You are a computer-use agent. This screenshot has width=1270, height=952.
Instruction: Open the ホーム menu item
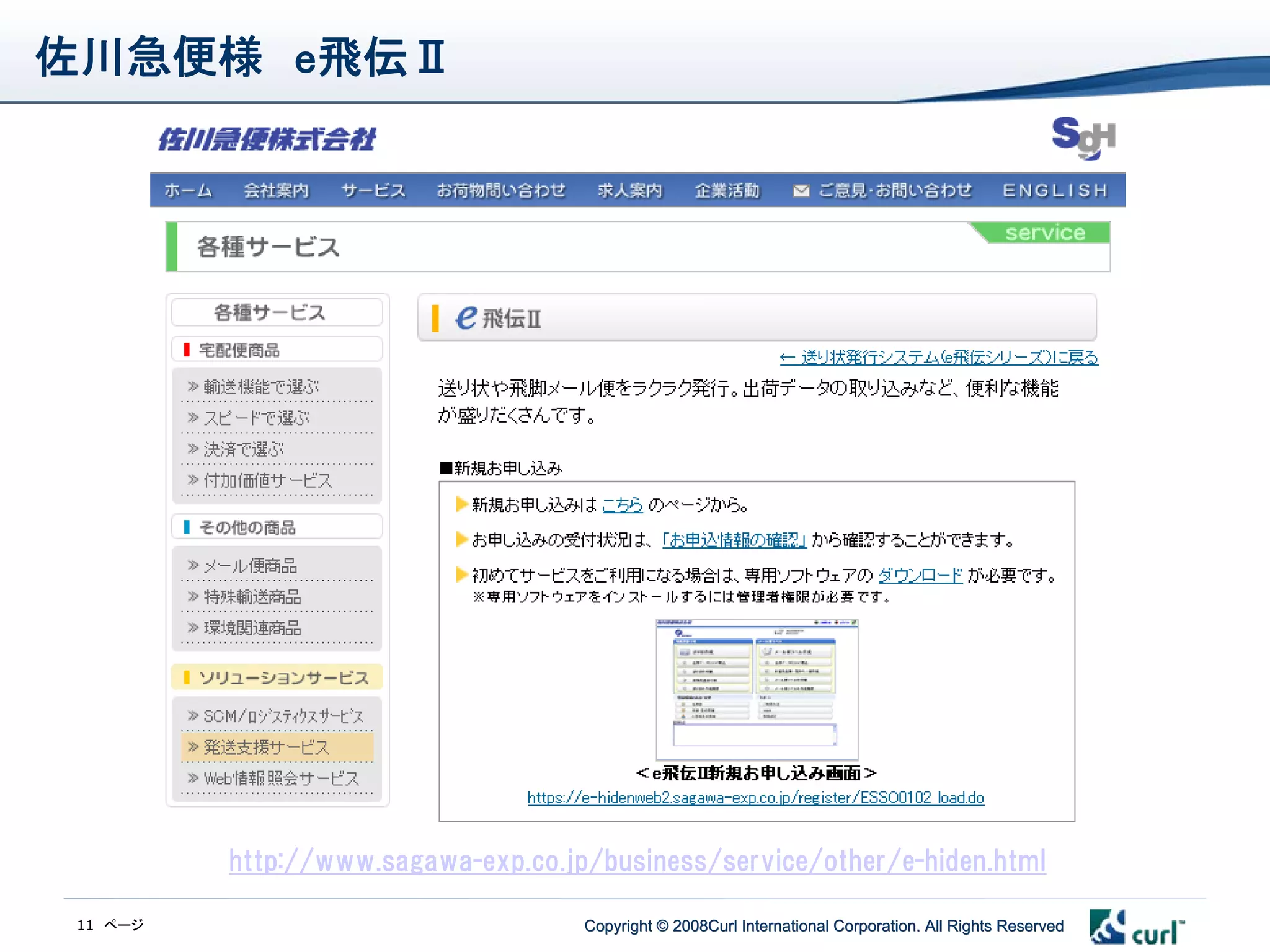188,190
